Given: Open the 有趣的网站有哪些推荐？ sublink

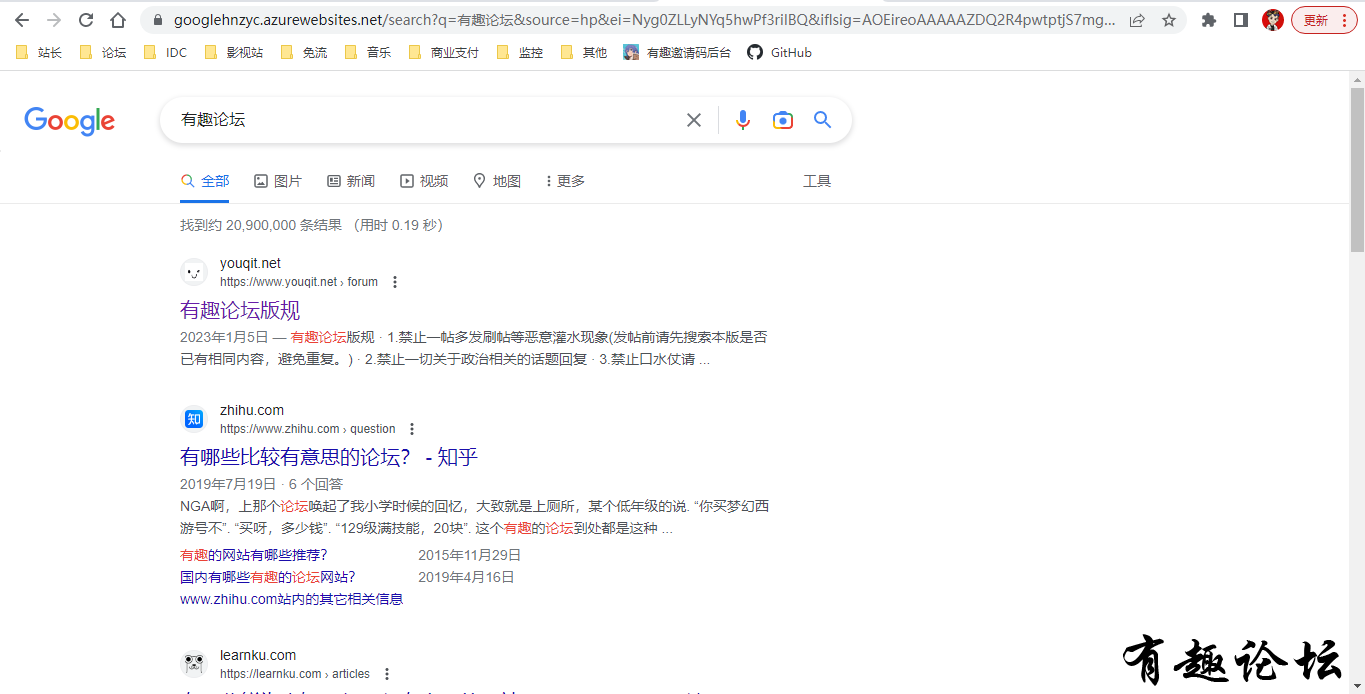Looking at the screenshot, I should coord(254,555).
